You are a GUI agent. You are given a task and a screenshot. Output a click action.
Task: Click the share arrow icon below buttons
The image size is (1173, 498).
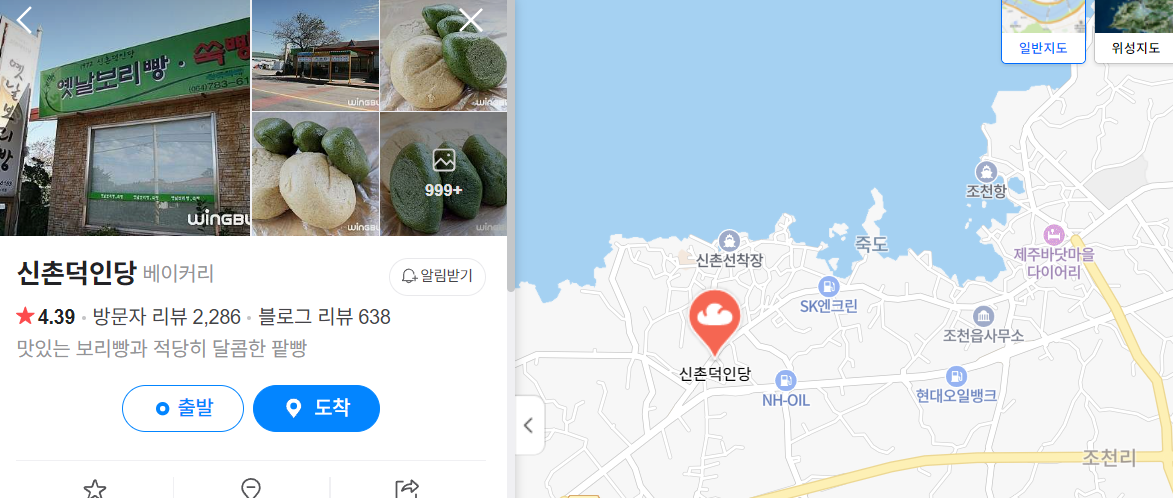[x=408, y=490]
